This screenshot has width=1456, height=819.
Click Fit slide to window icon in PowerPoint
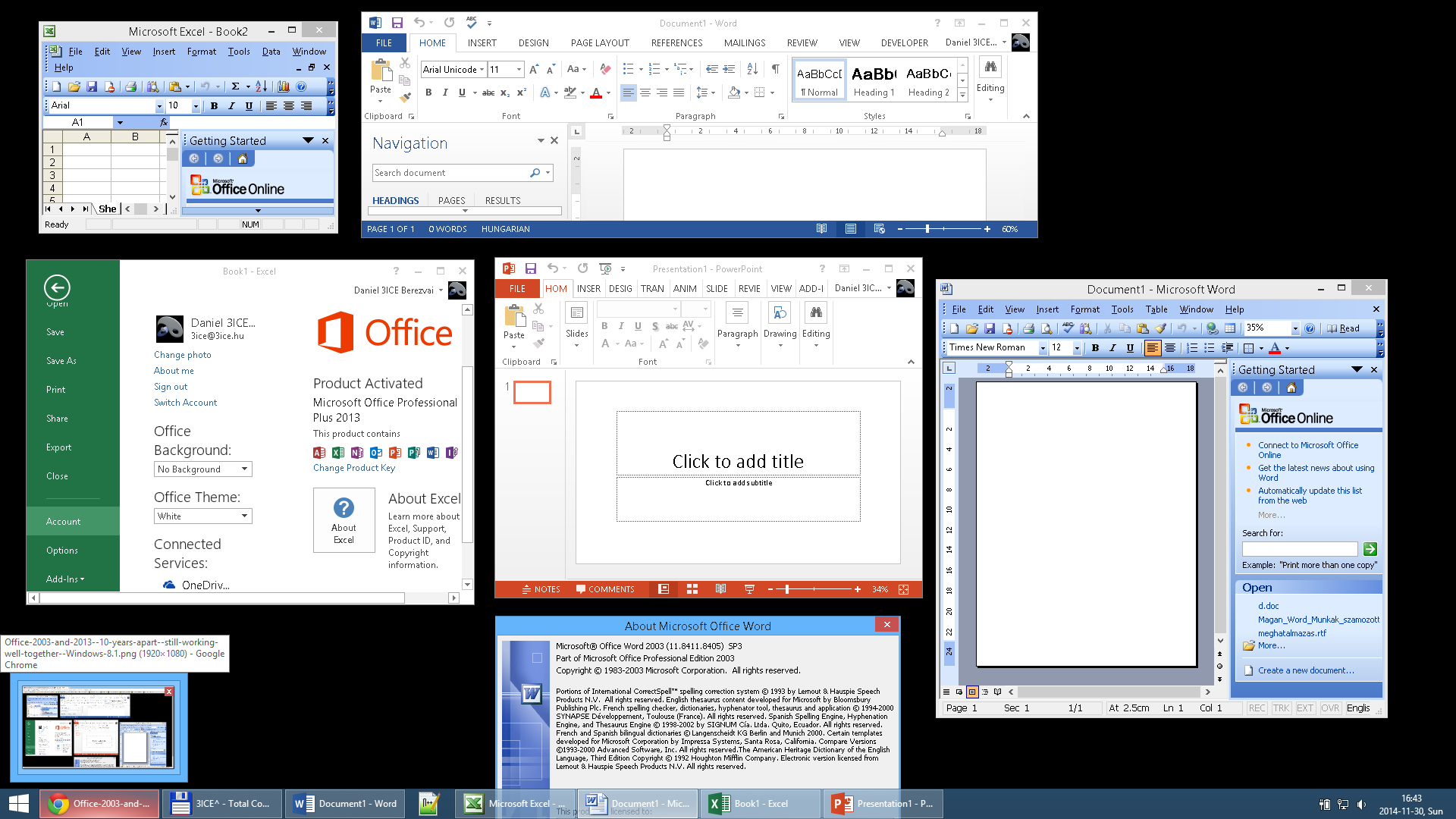903,589
